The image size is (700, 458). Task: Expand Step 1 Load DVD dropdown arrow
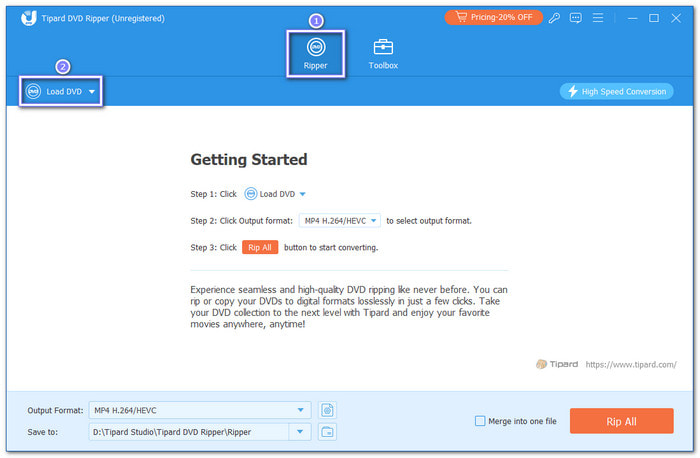[x=303, y=194]
